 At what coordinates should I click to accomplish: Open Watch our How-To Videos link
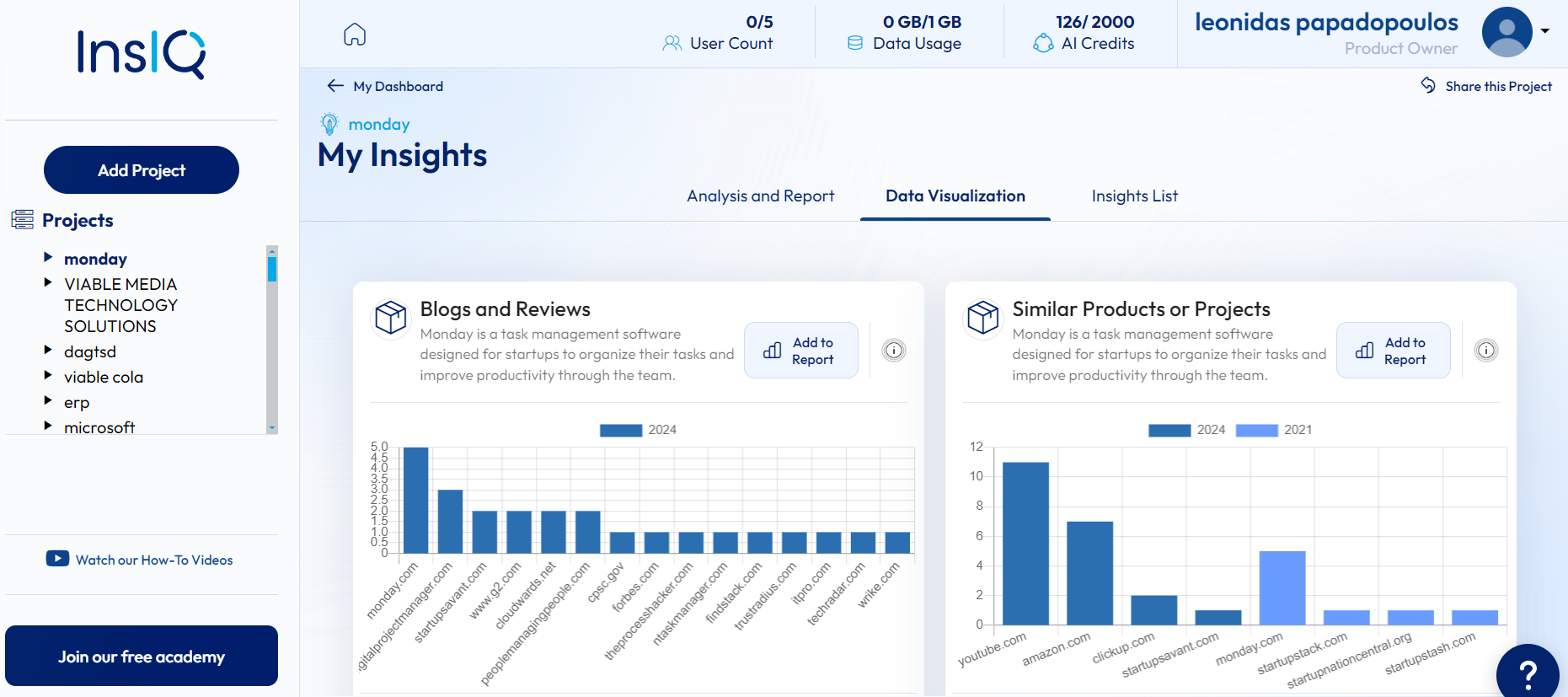154,560
